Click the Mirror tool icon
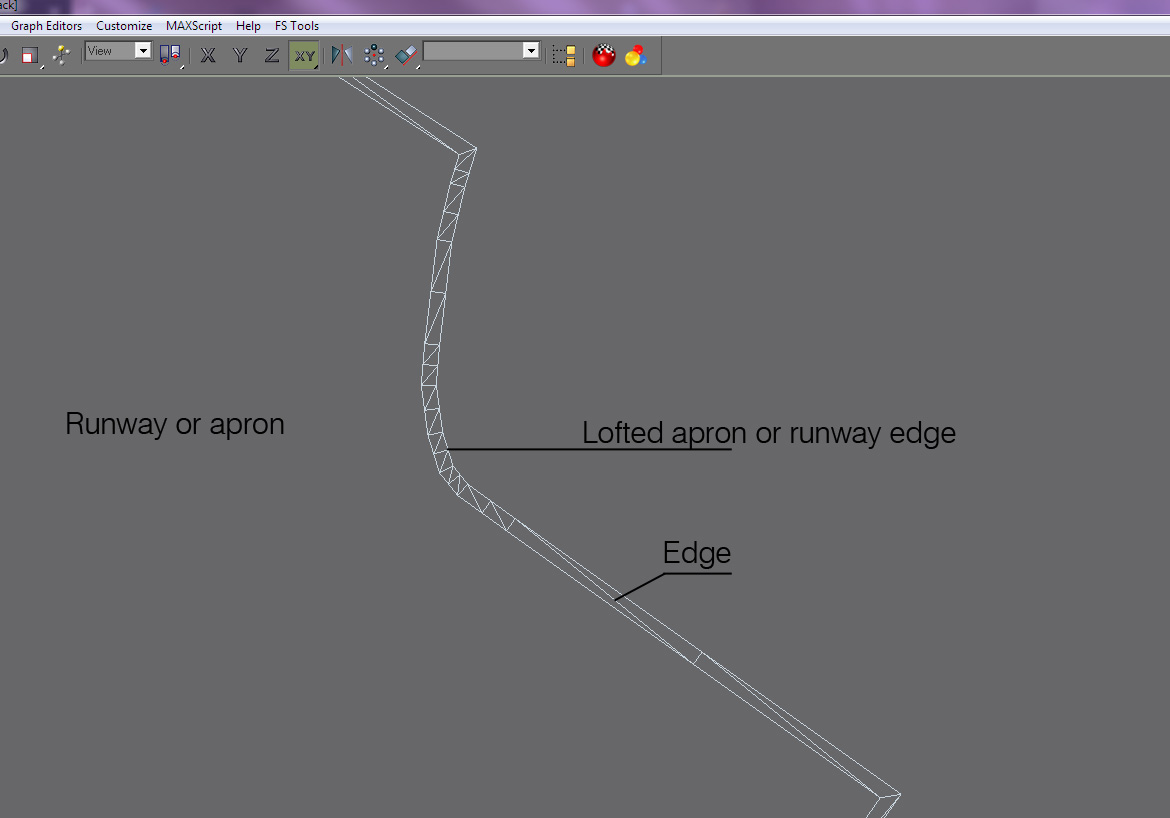Viewport: 1170px width, 818px height. 340,55
